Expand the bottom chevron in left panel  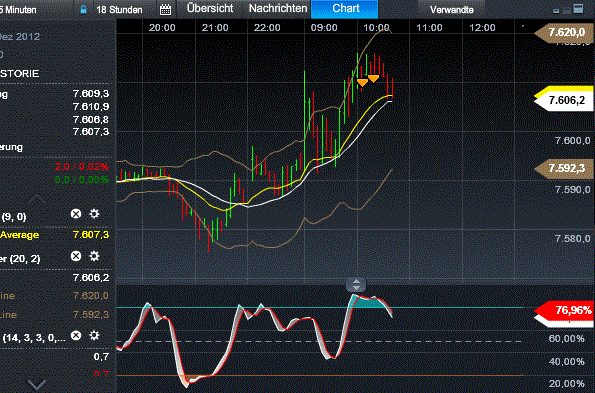tap(37, 385)
